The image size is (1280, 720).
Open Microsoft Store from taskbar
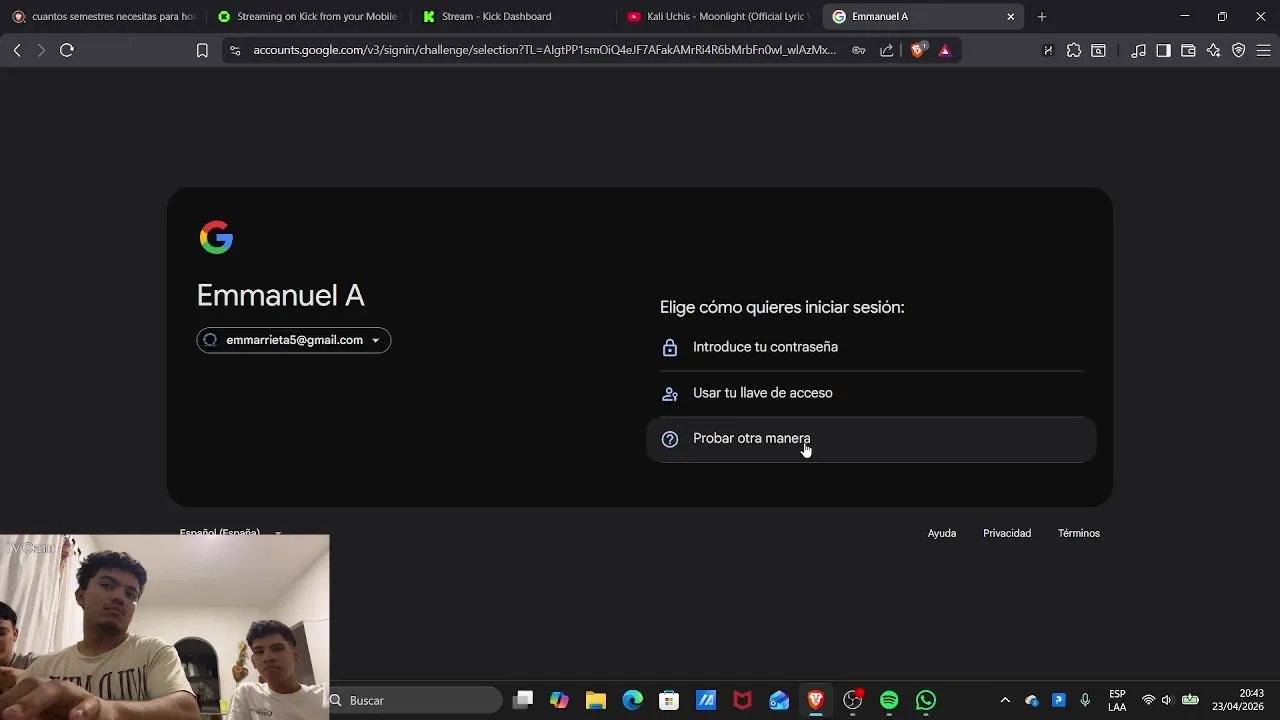click(x=669, y=700)
